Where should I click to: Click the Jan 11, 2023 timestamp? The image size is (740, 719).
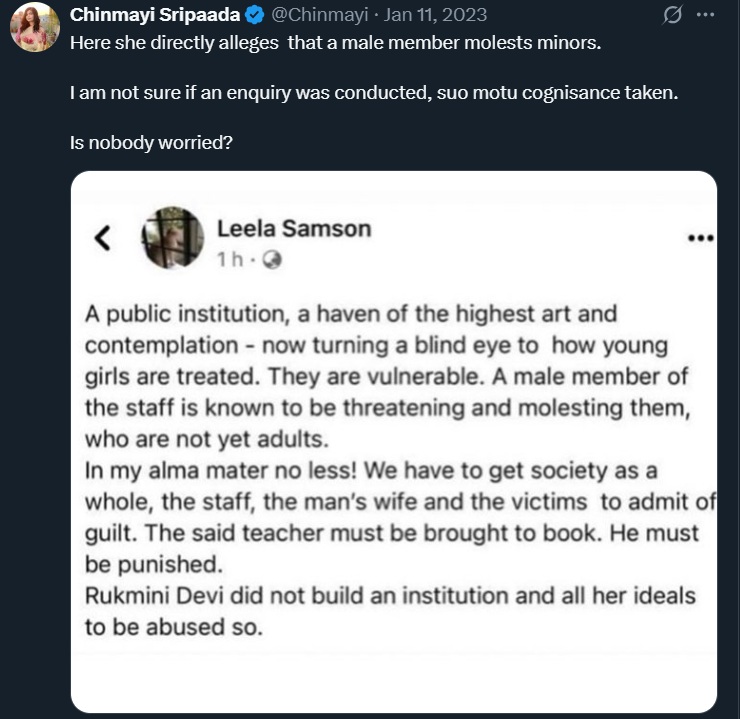tap(436, 15)
